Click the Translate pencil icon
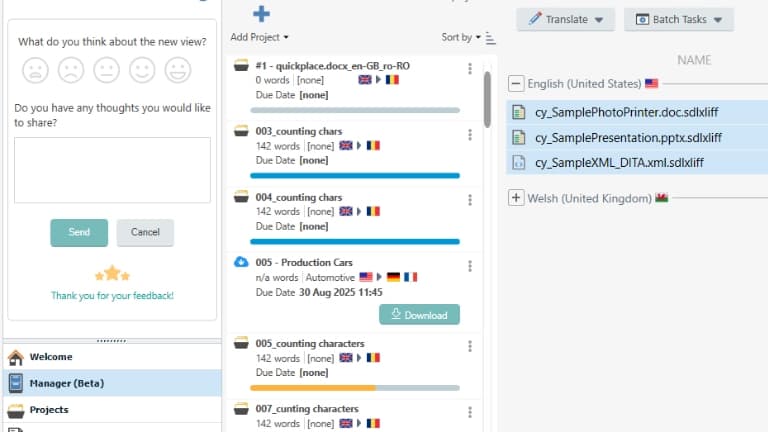 534,19
